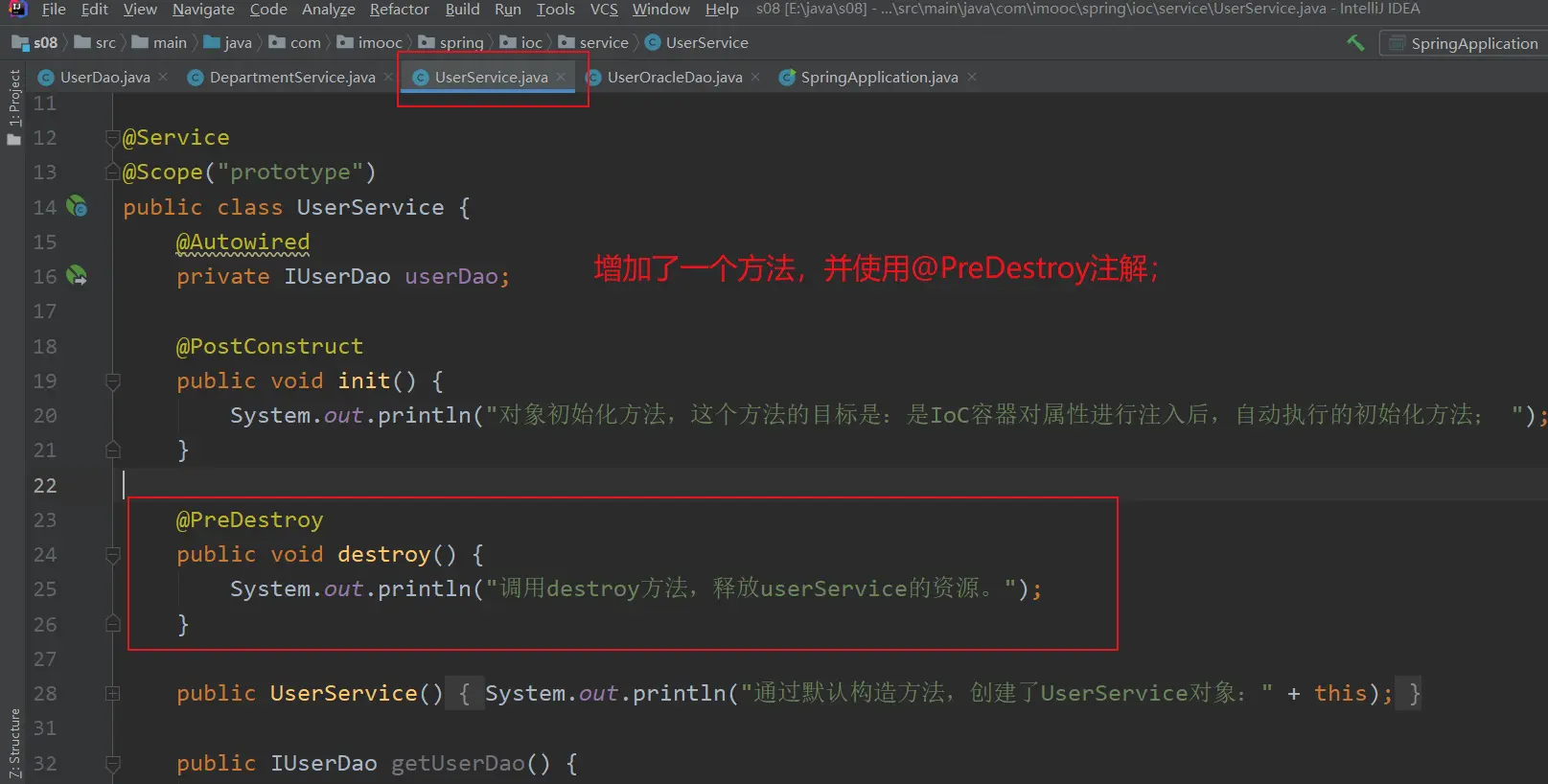Place cursor on the @PreDestroy annotation

tap(249, 520)
